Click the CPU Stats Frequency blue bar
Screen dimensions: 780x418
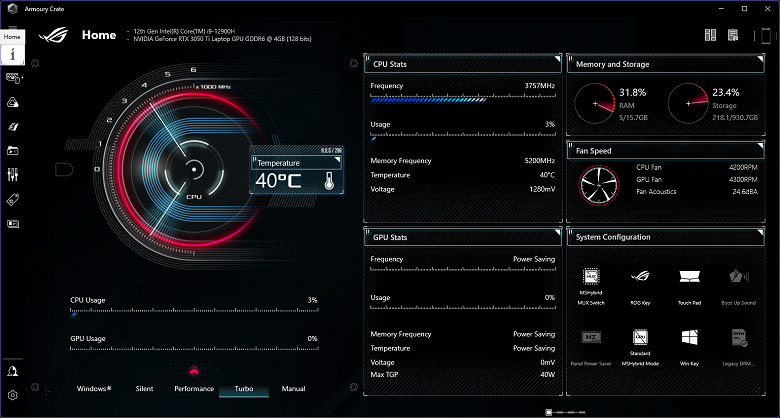[429, 100]
